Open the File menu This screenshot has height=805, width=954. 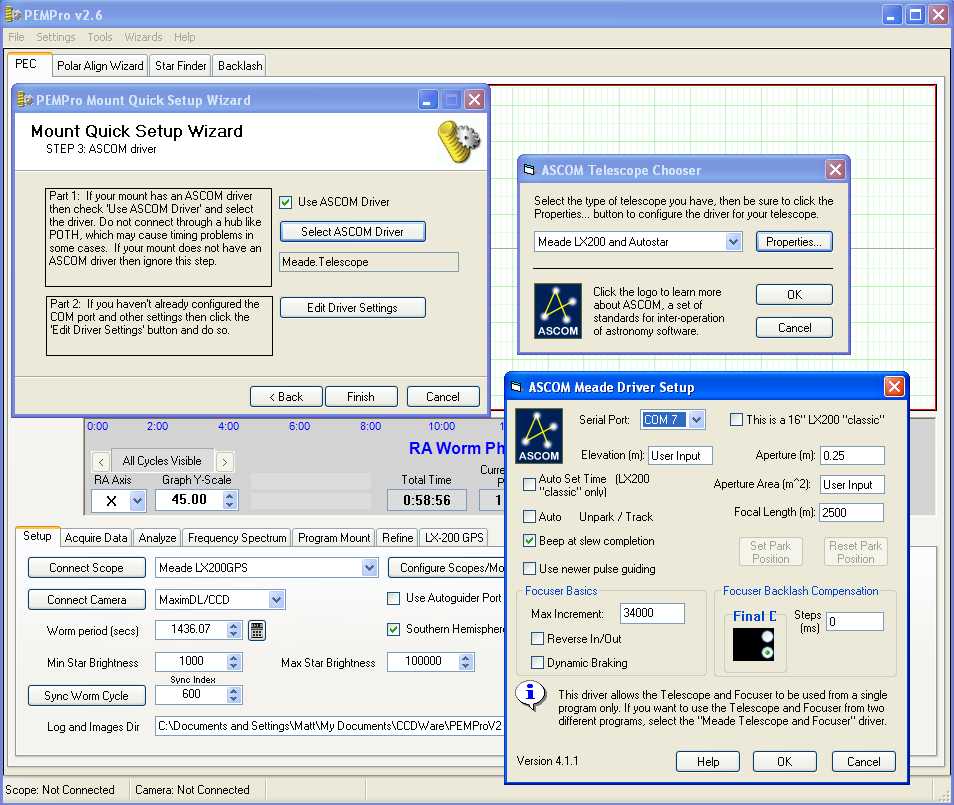tap(16, 37)
